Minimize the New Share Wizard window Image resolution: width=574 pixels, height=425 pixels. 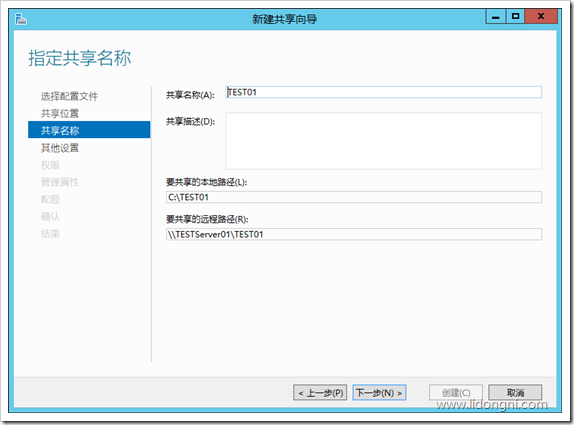point(496,16)
